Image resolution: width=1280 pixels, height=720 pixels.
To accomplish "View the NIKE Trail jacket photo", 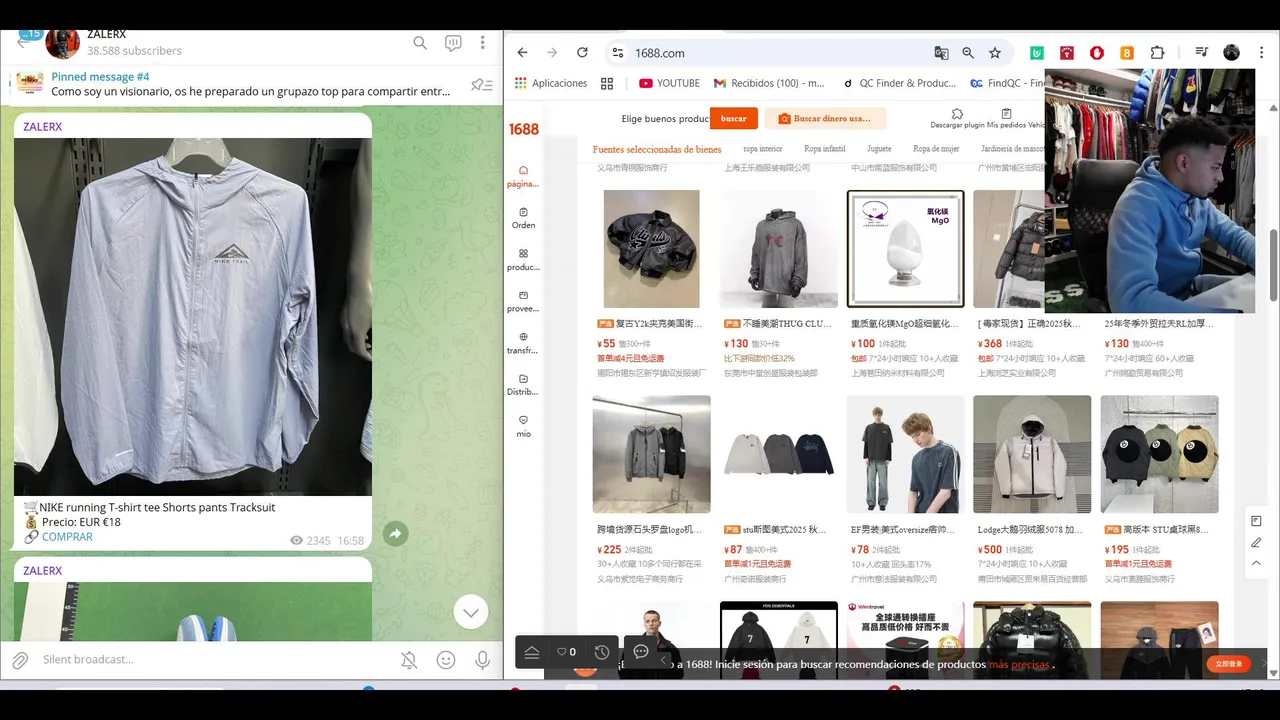I will pos(193,316).
